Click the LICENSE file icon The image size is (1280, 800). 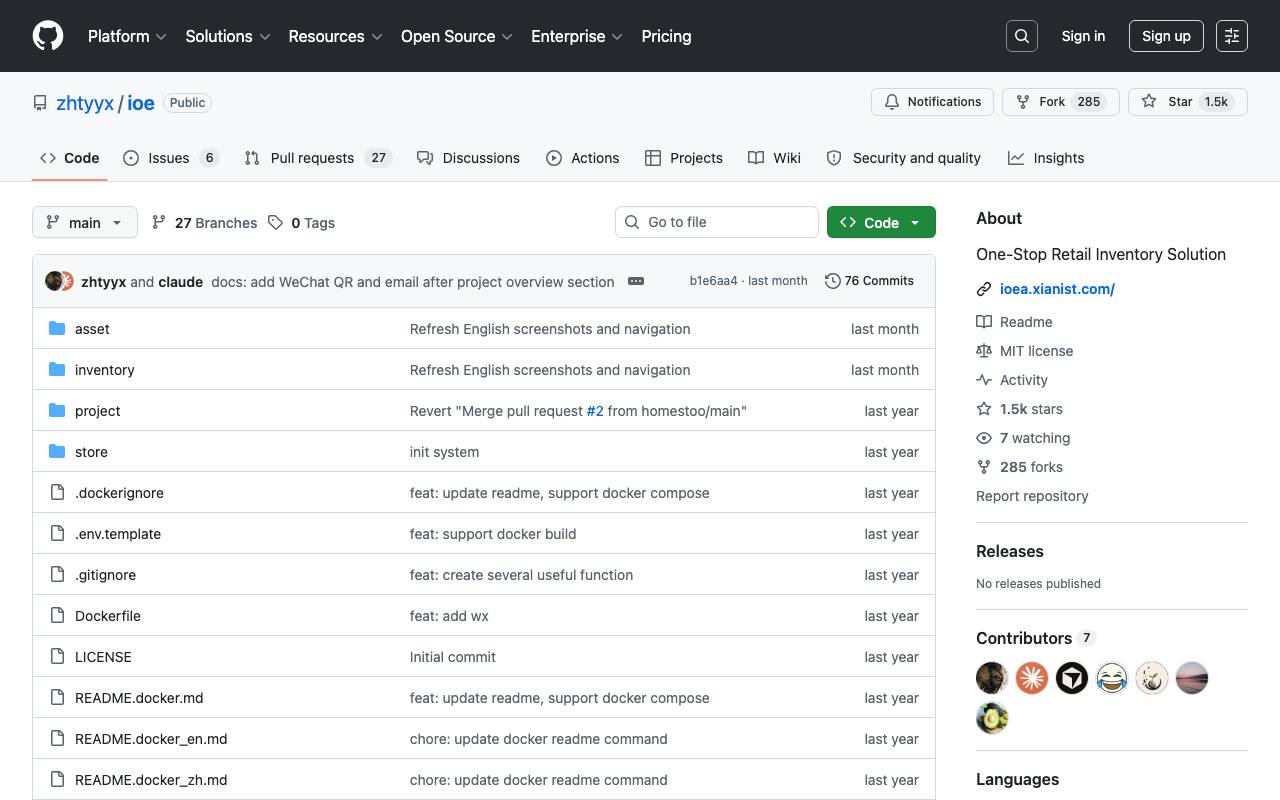[x=57, y=657]
